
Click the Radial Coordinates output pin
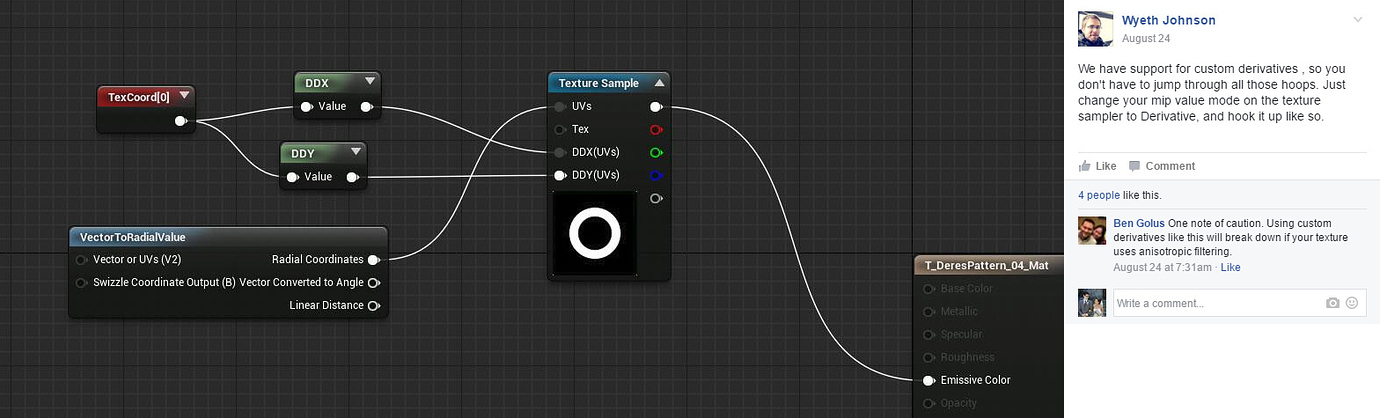click(x=373, y=259)
